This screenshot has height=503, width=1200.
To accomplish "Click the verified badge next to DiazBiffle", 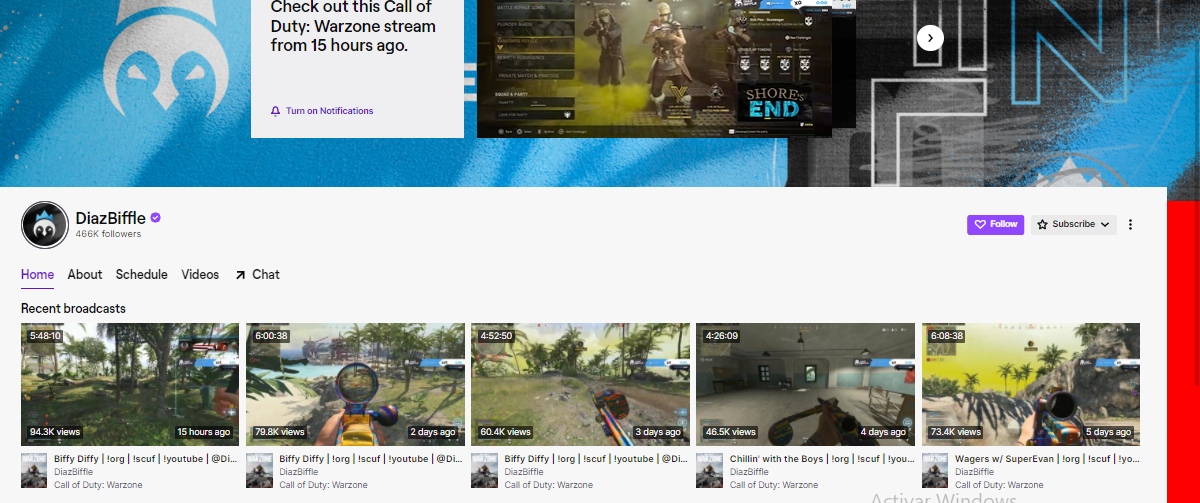I will pyautogui.click(x=156, y=218).
